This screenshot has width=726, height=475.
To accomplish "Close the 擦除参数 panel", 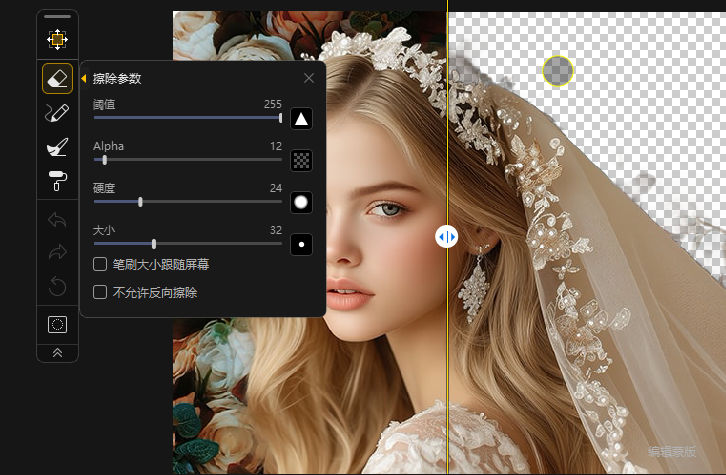I will (x=308, y=78).
